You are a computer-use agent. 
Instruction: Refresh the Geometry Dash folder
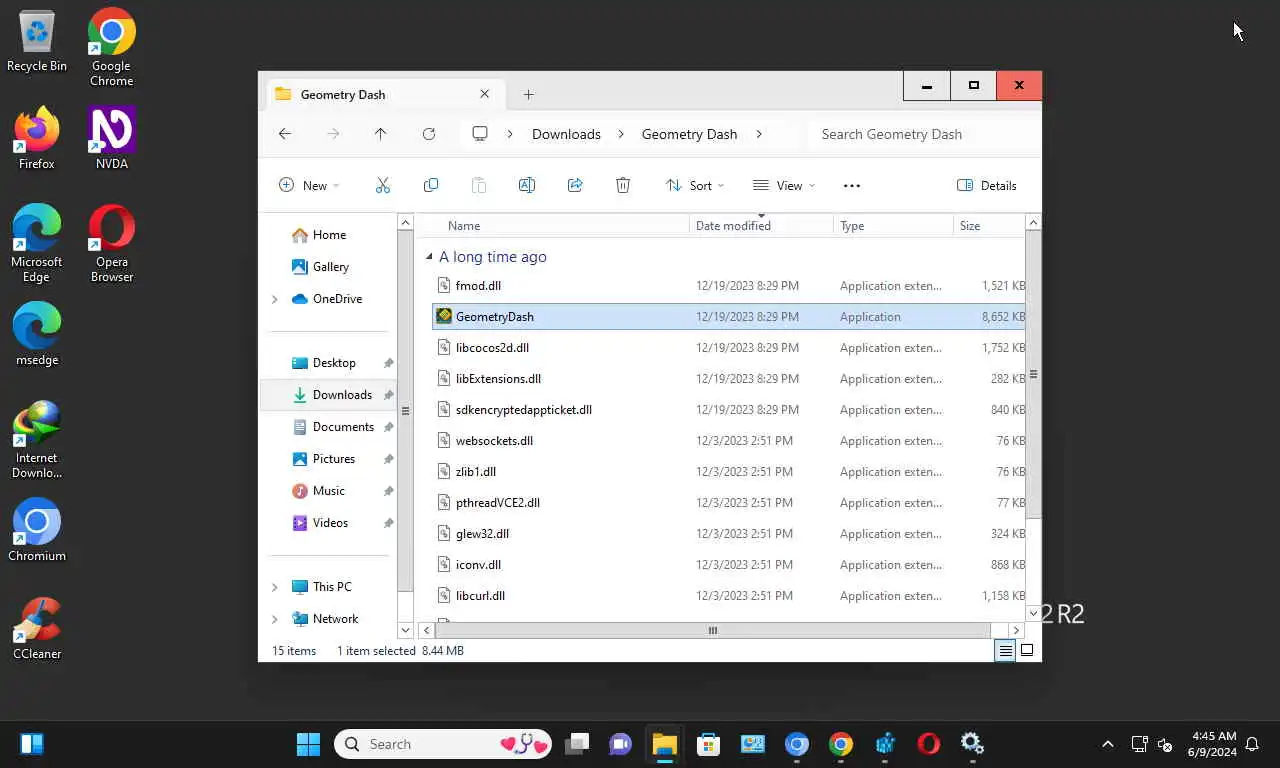tap(429, 134)
